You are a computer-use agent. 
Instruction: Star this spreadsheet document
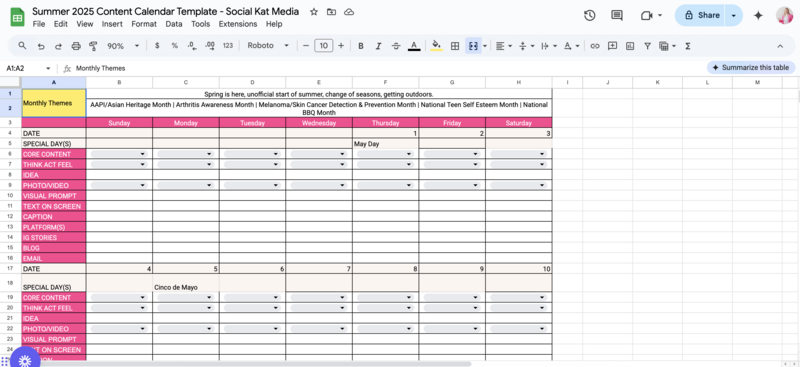314,12
